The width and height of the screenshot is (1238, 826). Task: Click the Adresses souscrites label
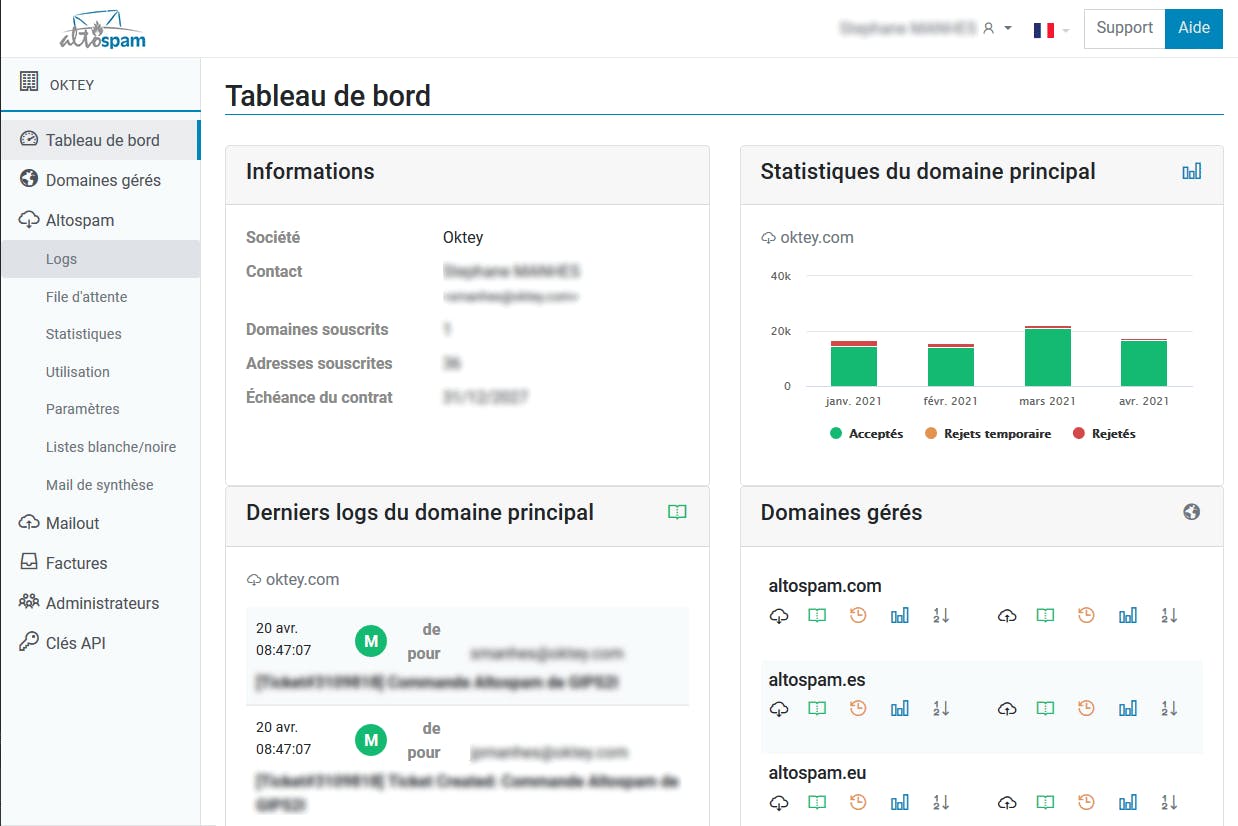tap(319, 363)
